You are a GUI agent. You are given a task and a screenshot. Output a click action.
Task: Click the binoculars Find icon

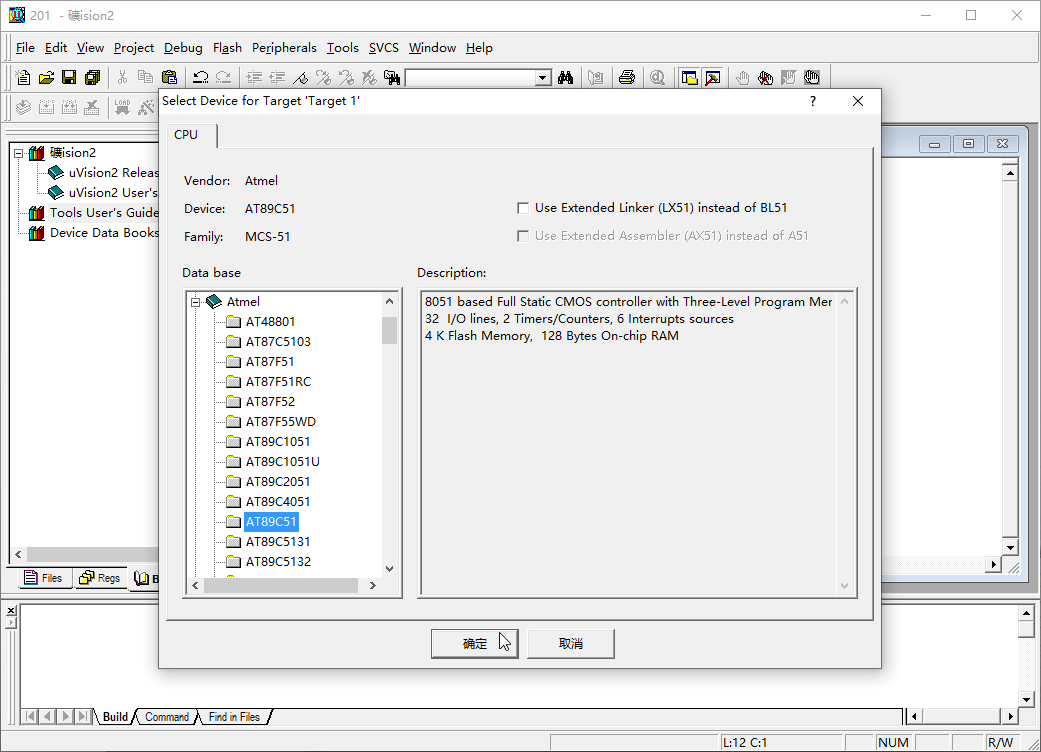pos(566,78)
